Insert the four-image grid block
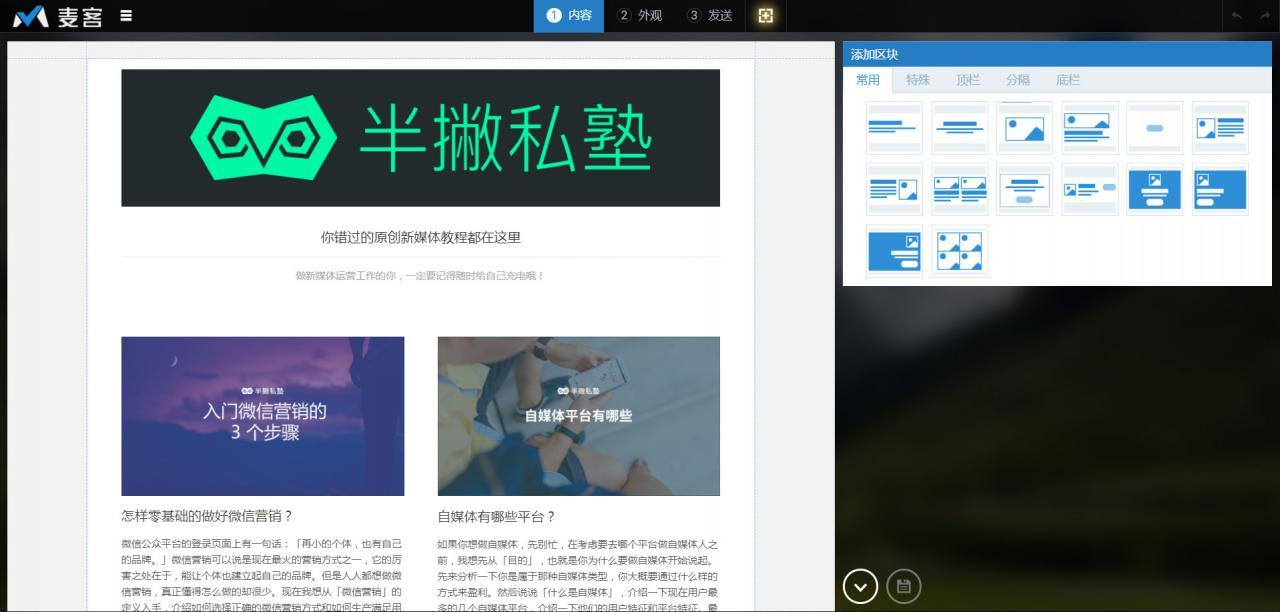Screen dimensions: 1280x612 (959, 251)
